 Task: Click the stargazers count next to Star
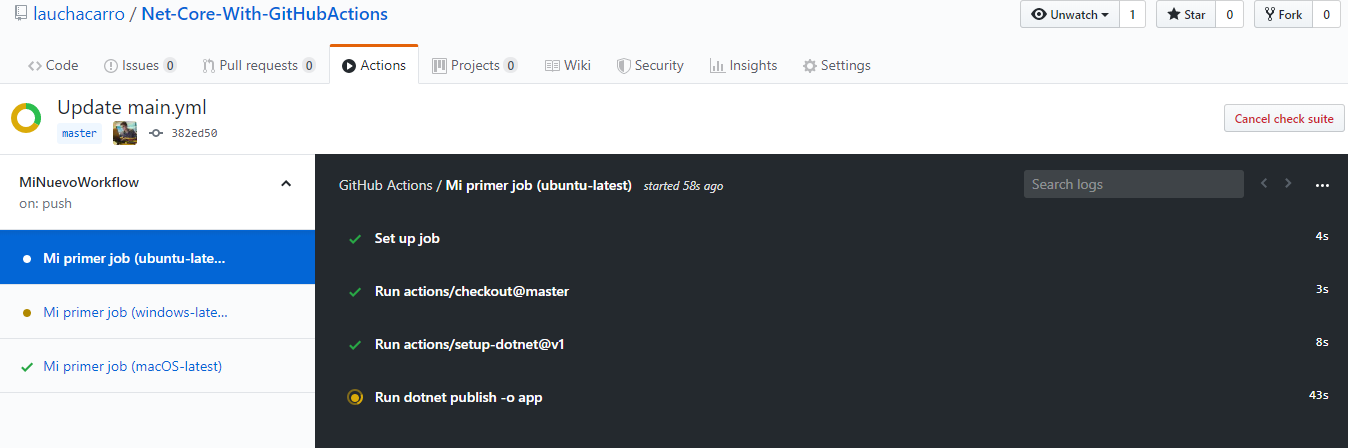point(1229,15)
